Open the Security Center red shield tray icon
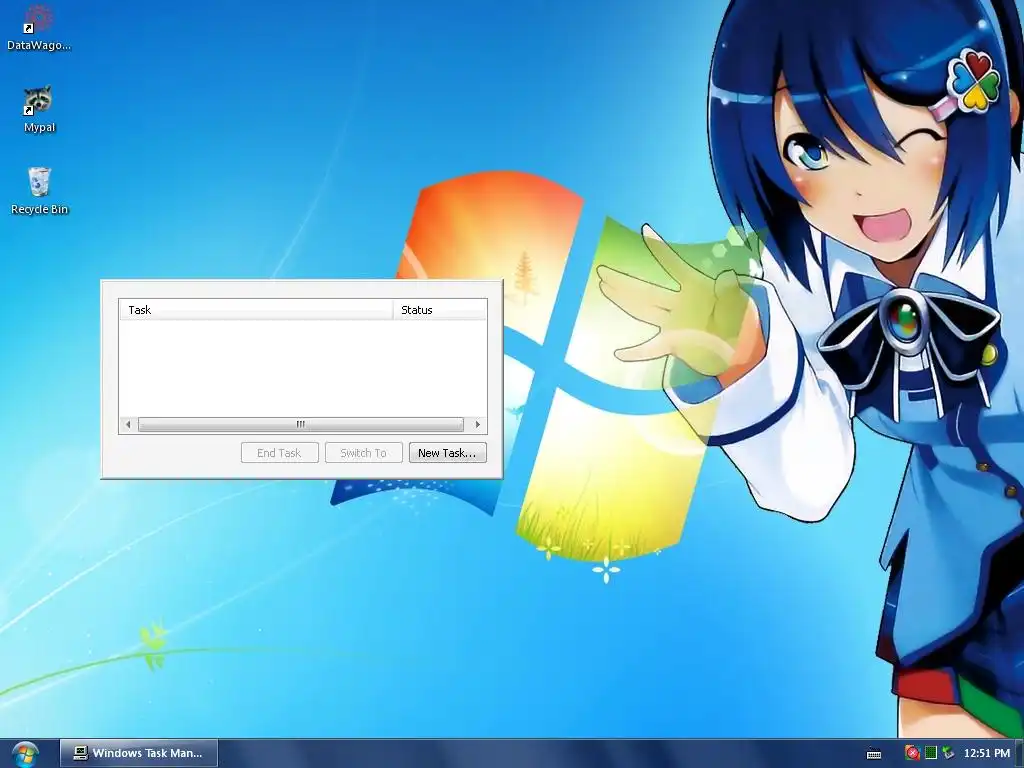Image resolution: width=1024 pixels, height=768 pixels. pos(912,753)
